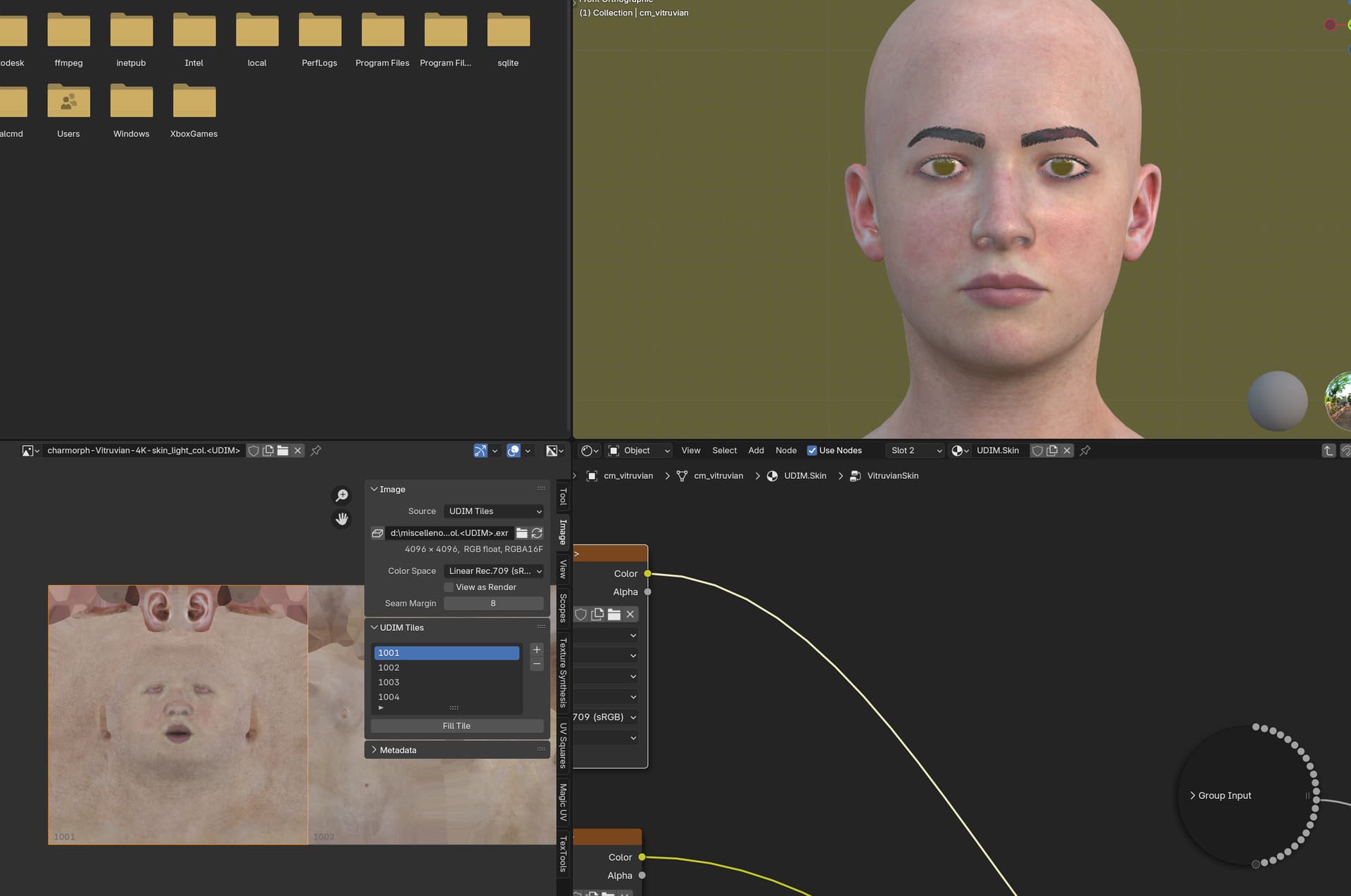Open node editor type selector icon

(x=590, y=451)
